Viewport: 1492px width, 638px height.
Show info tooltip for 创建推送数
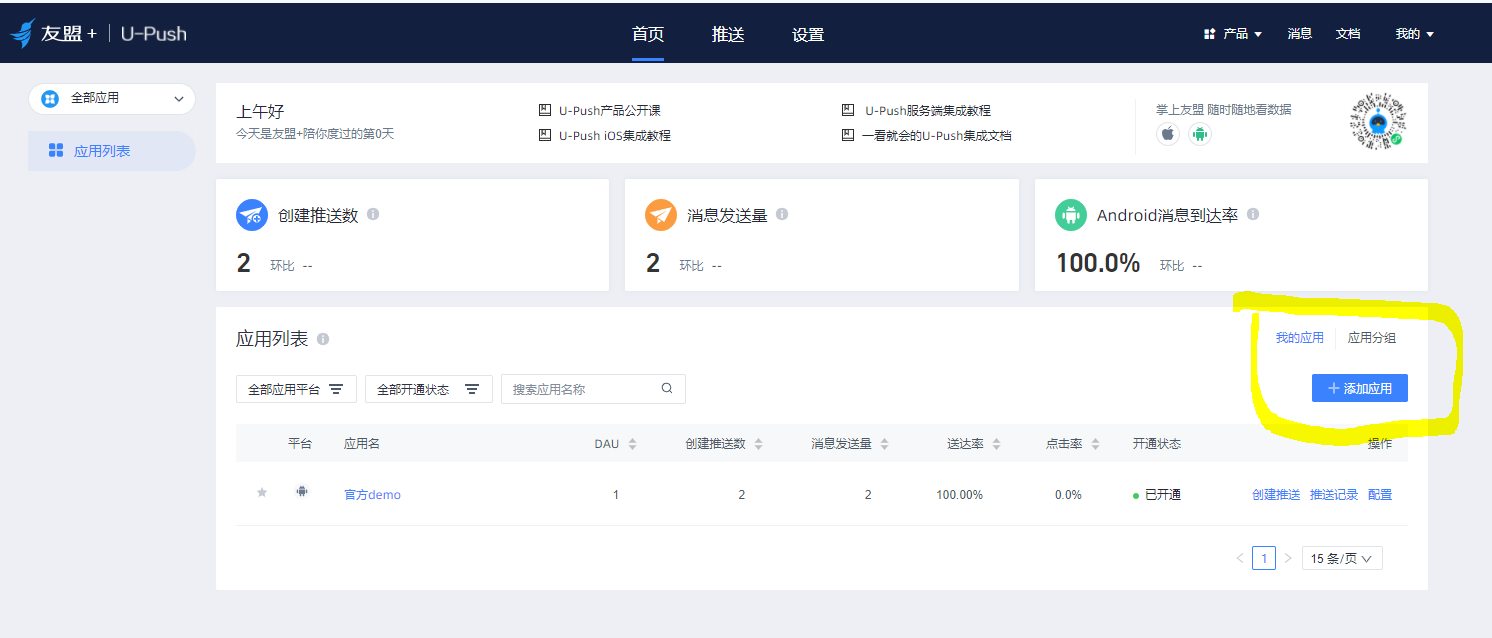tap(373, 214)
